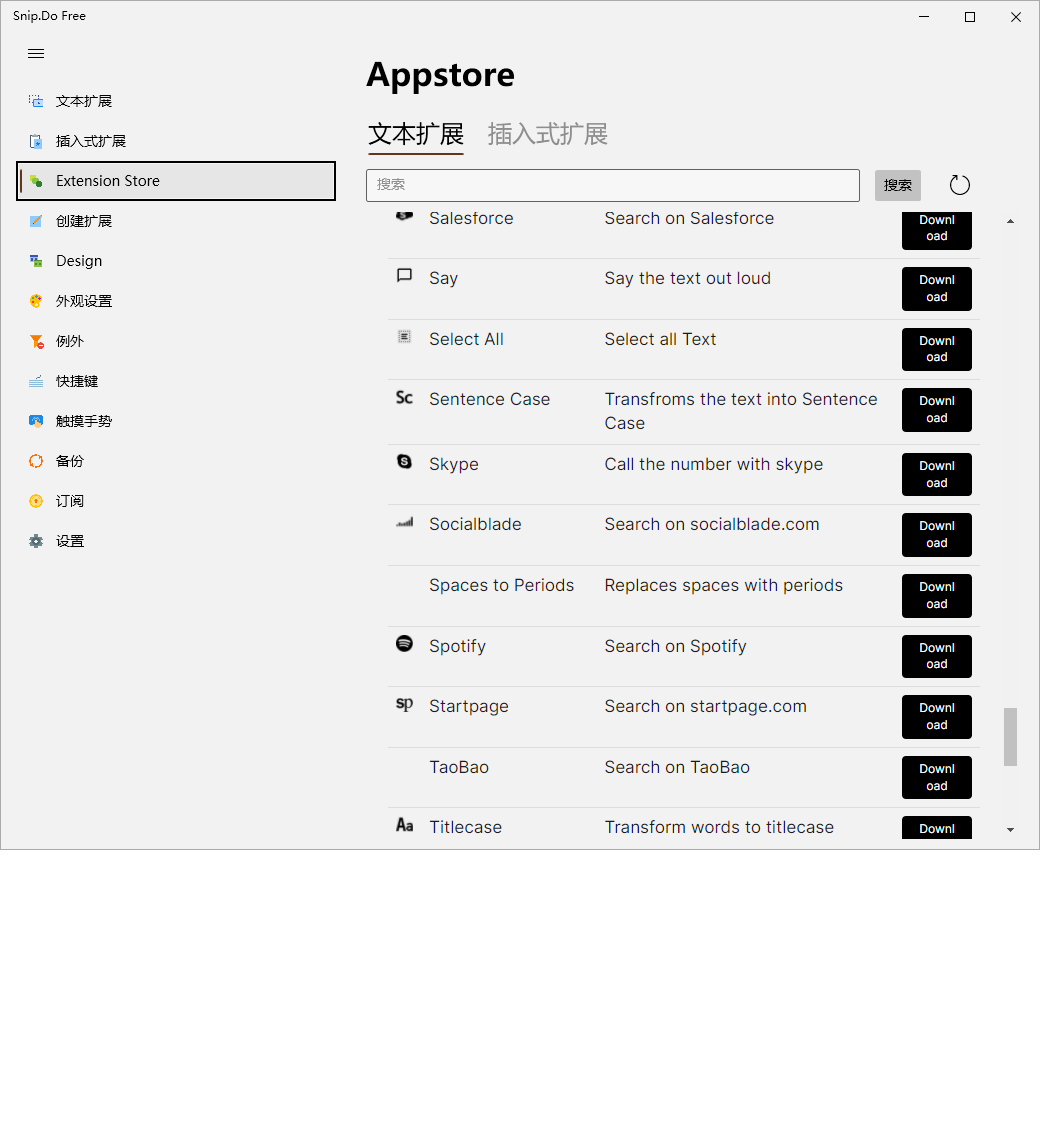Image resolution: width=1040 pixels, height=1124 pixels.
Task: Click 'Search on startpage.com' description
Action: click(x=705, y=707)
